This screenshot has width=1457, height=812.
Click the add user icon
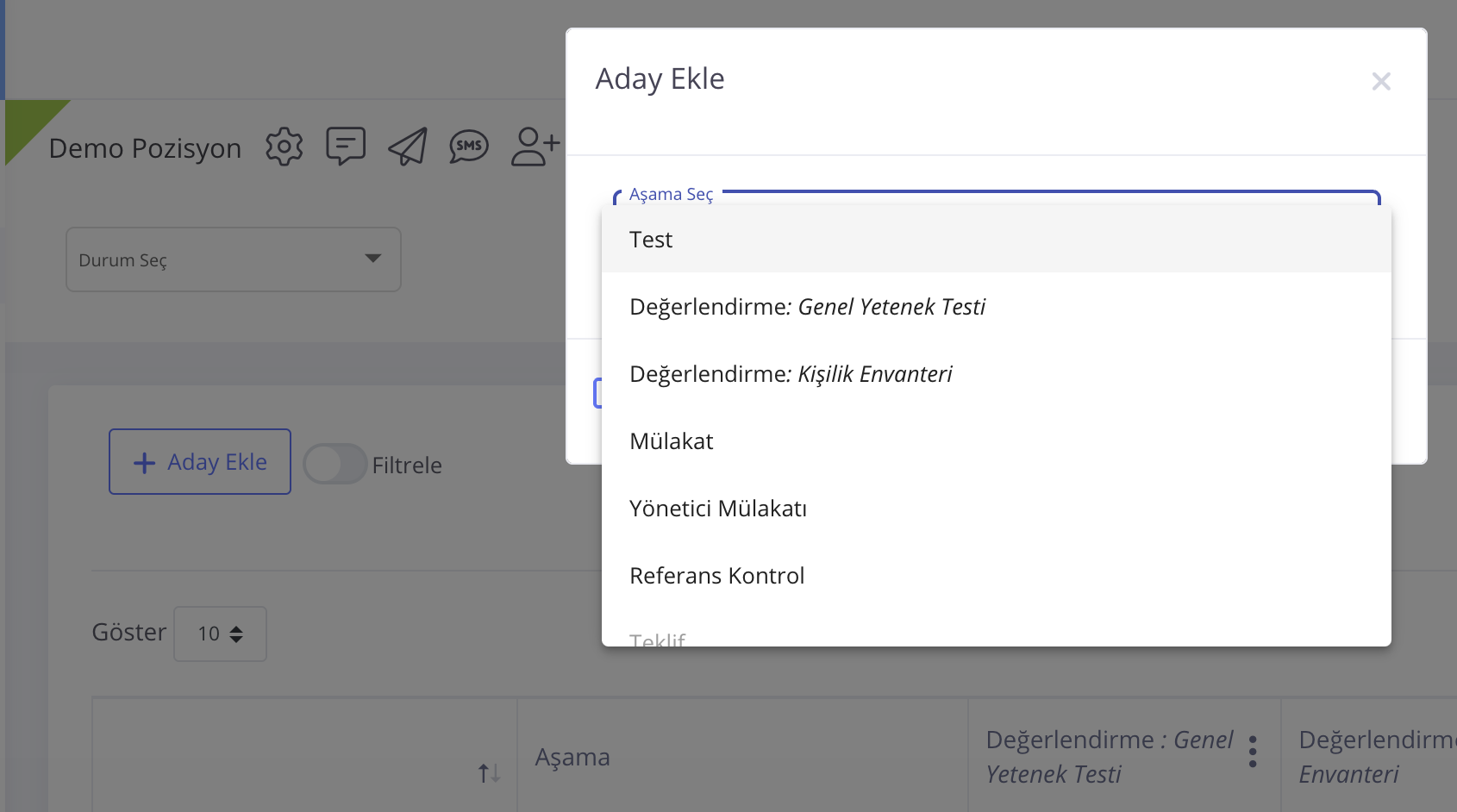535,147
